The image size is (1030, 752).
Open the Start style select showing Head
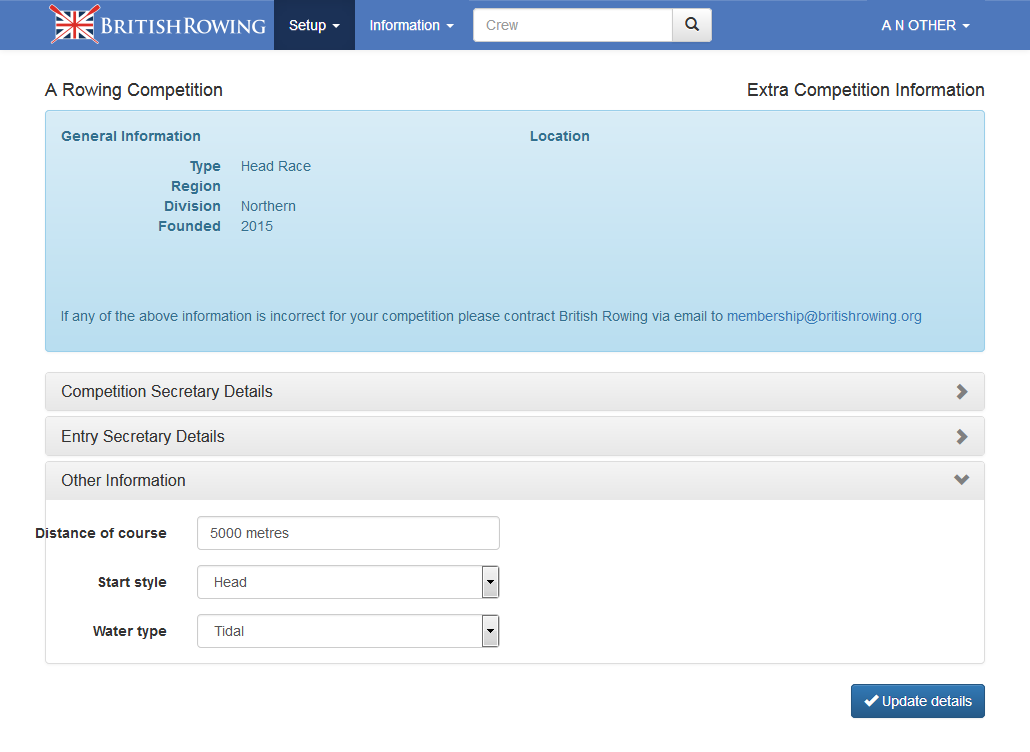[x=340, y=582]
